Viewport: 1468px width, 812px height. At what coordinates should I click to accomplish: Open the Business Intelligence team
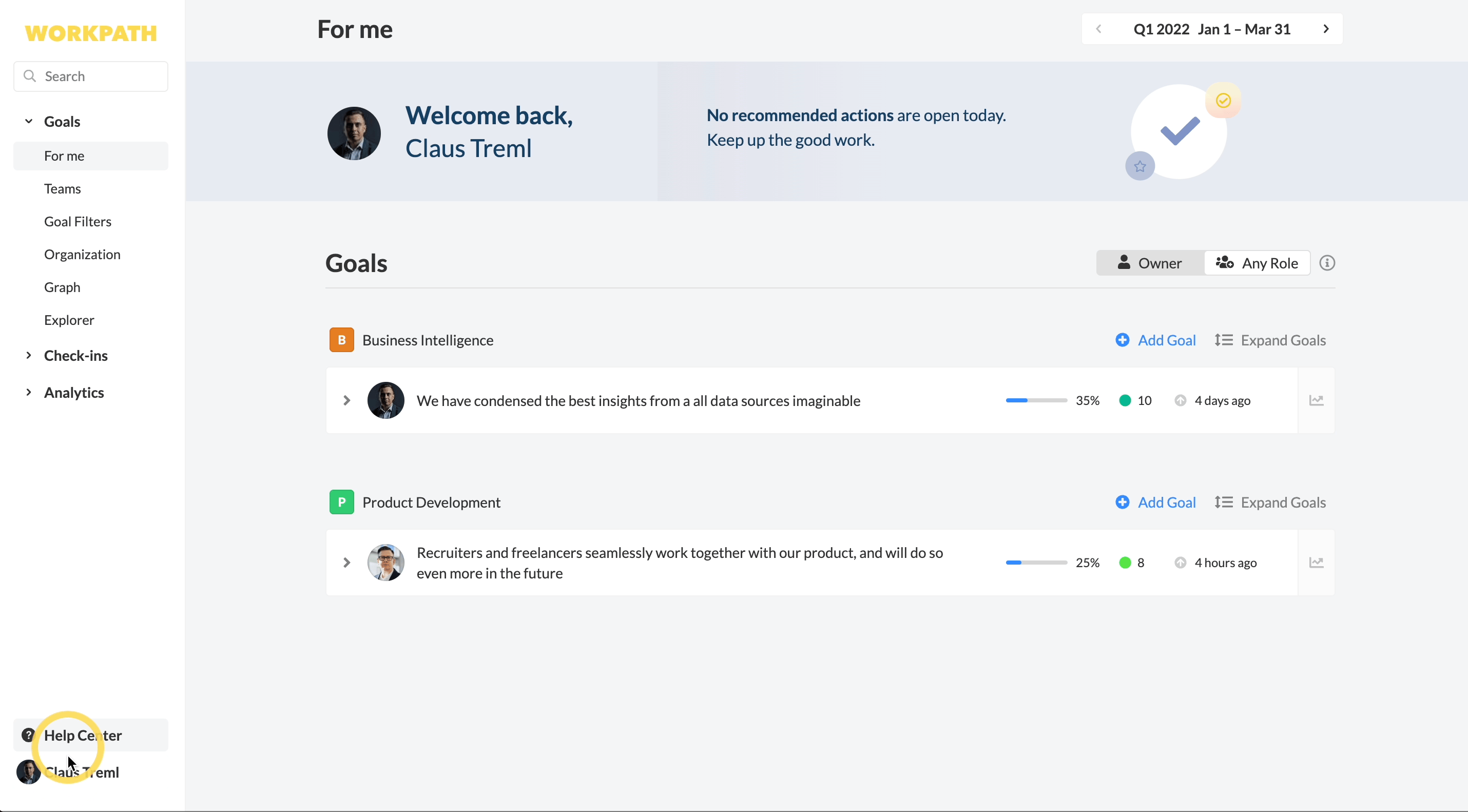point(428,340)
